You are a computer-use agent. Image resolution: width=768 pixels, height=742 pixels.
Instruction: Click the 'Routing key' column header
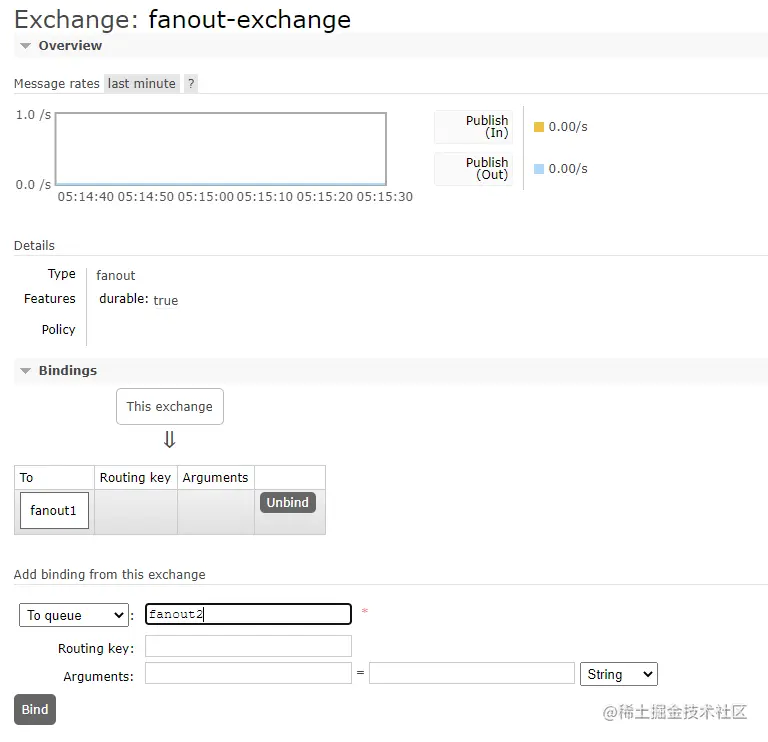(x=135, y=478)
